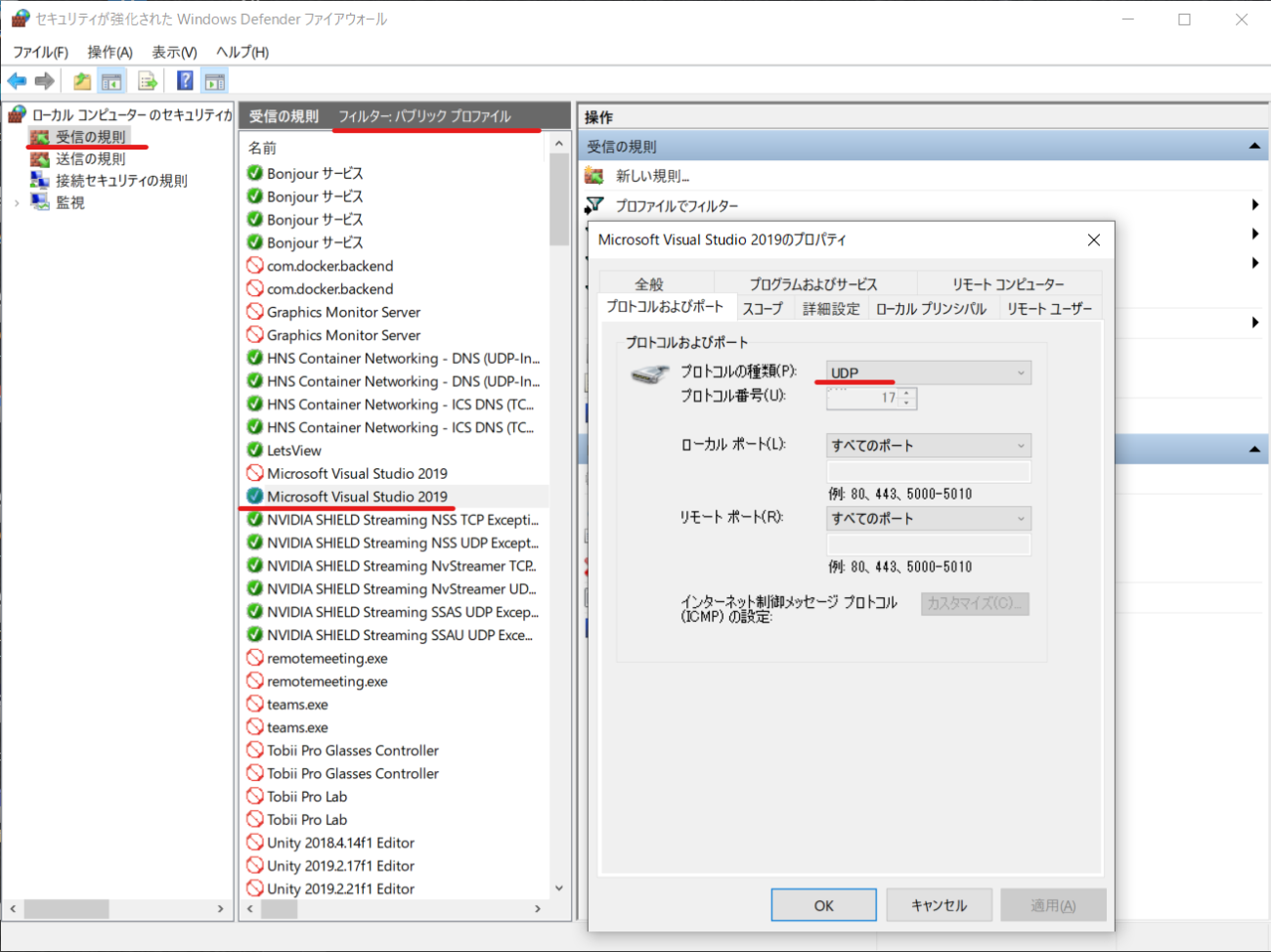Click the ローカル ポート text field

(x=929, y=472)
